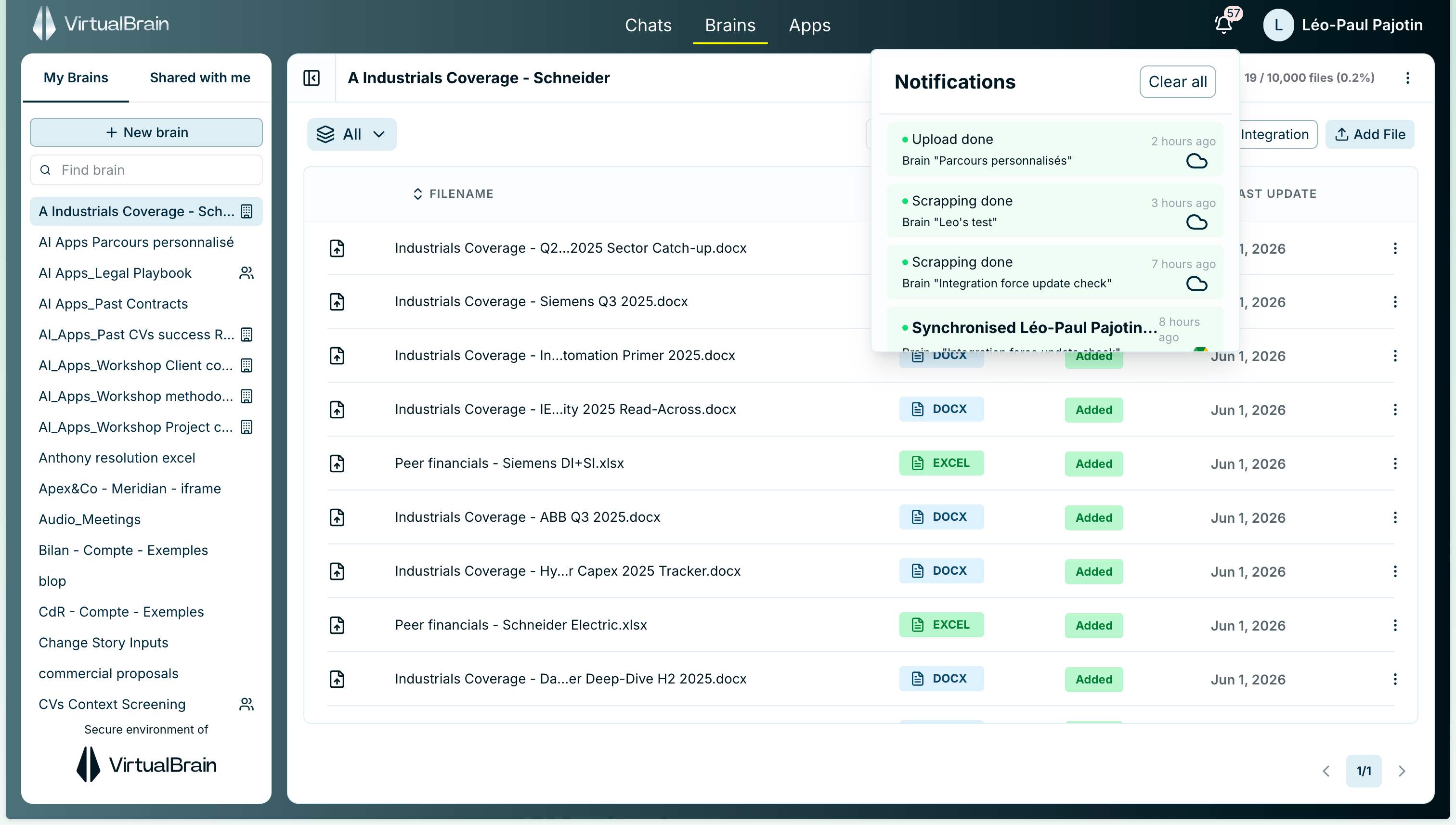Open Scrapping done notification for Leo's test

point(1055,211)
